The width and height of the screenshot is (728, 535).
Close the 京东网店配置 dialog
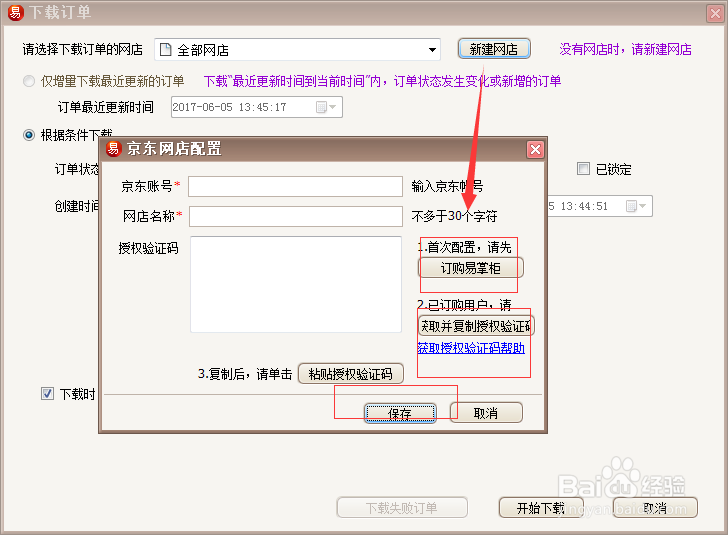coord(535,150)
